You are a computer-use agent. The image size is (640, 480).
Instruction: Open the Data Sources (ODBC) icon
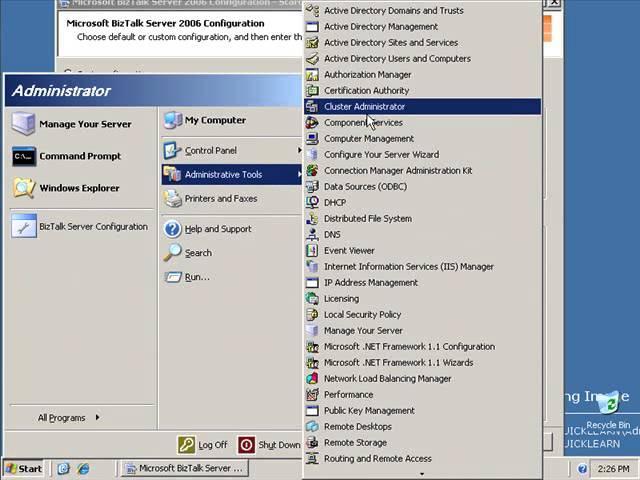(312, 187)
